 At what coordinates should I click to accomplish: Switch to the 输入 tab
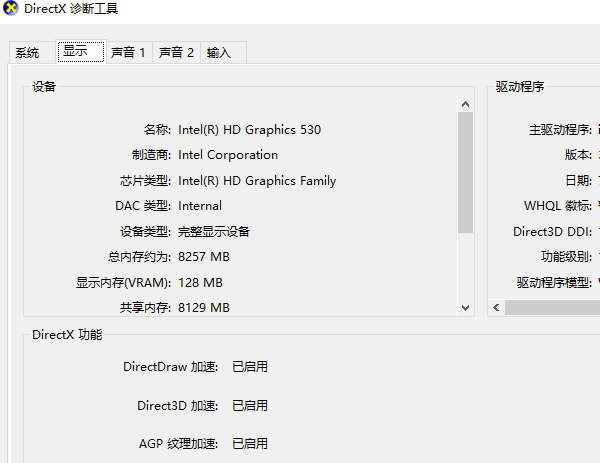[x=223, y=52]
